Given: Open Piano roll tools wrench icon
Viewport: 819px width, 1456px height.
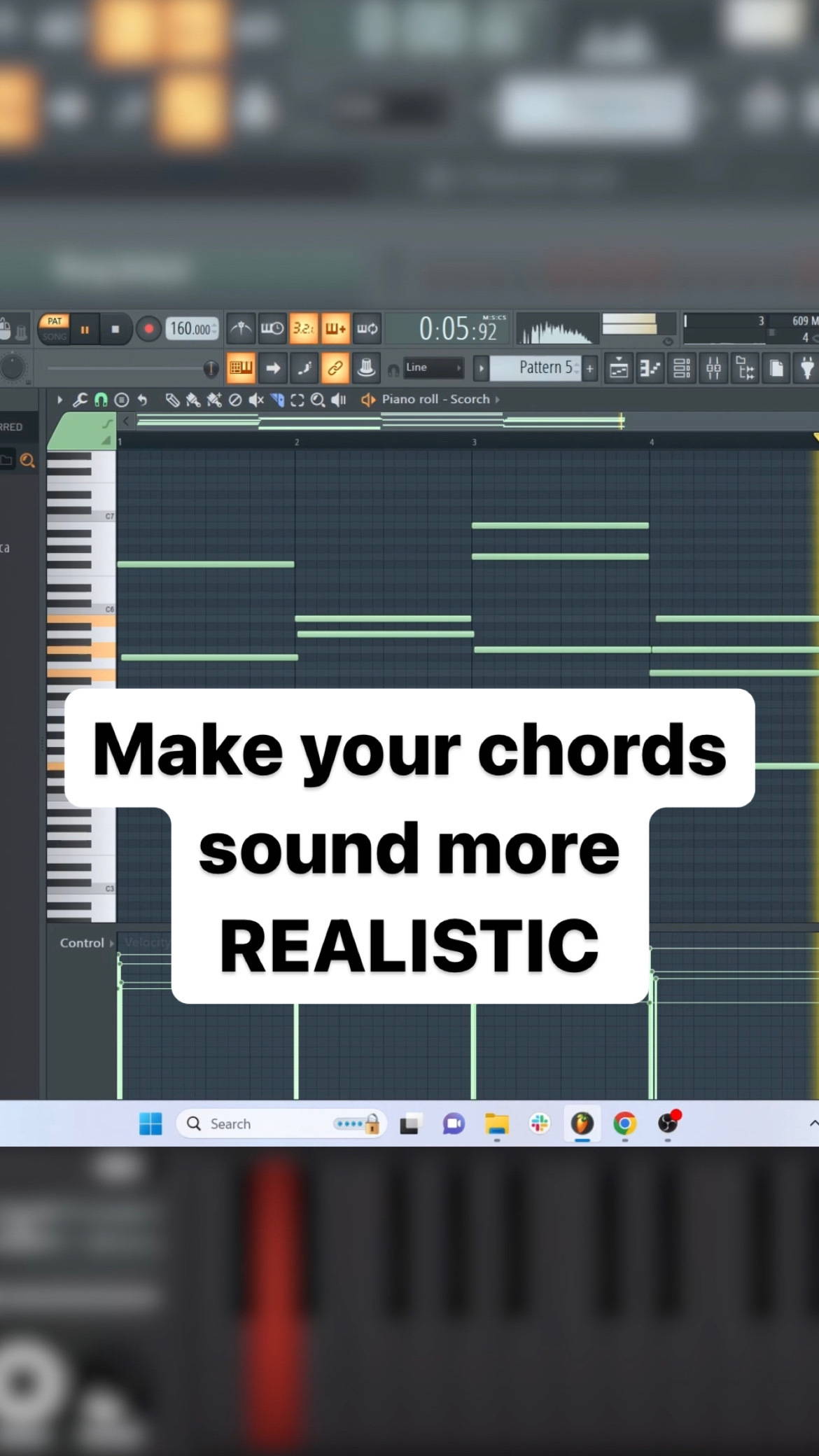Looking at the screenshot, I should click(80, 400).
